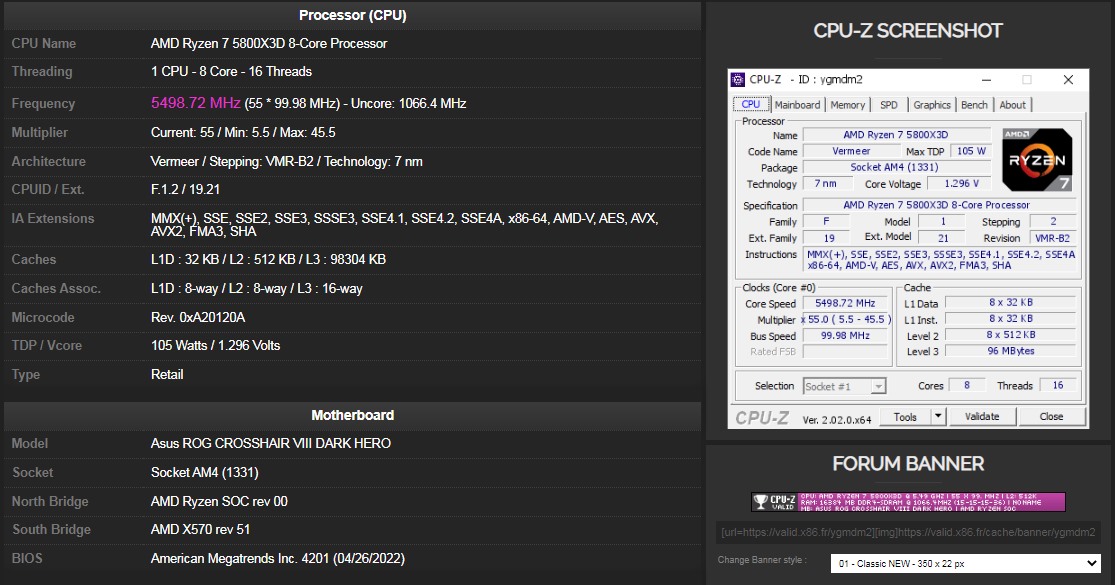Switch to the Mainboard tab
The height and width of the screenshot is (585, 1115).
tap(797, 104)
